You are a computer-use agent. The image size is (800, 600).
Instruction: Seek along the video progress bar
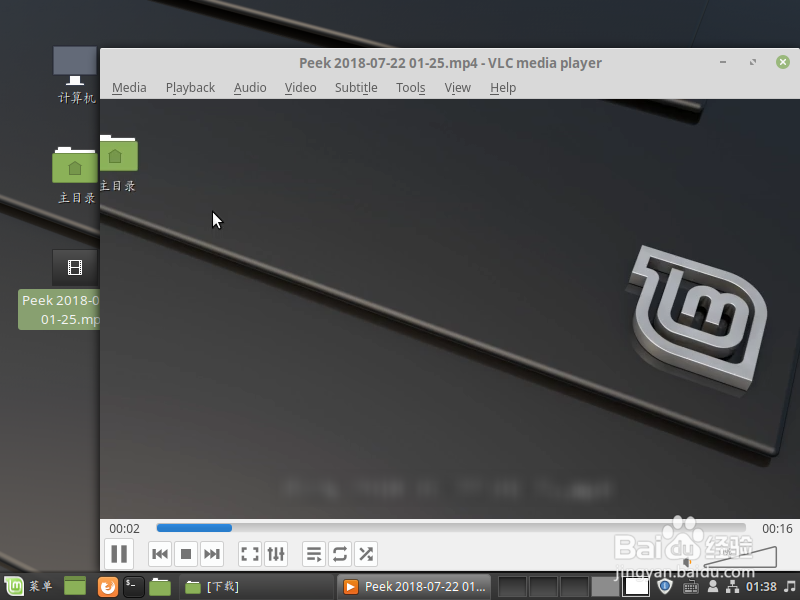click(x=451, y=528)
